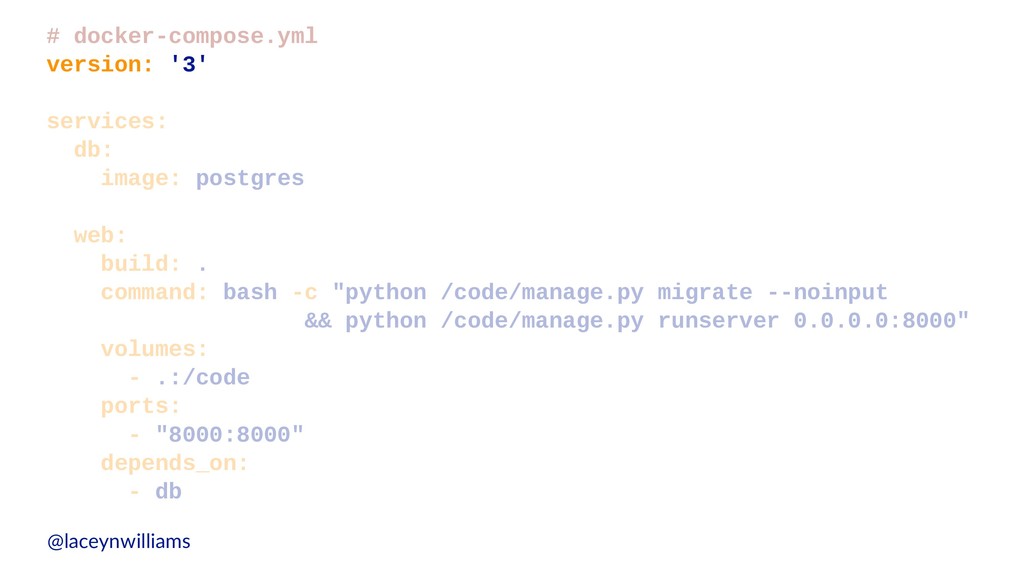Click the build: key

140,264
